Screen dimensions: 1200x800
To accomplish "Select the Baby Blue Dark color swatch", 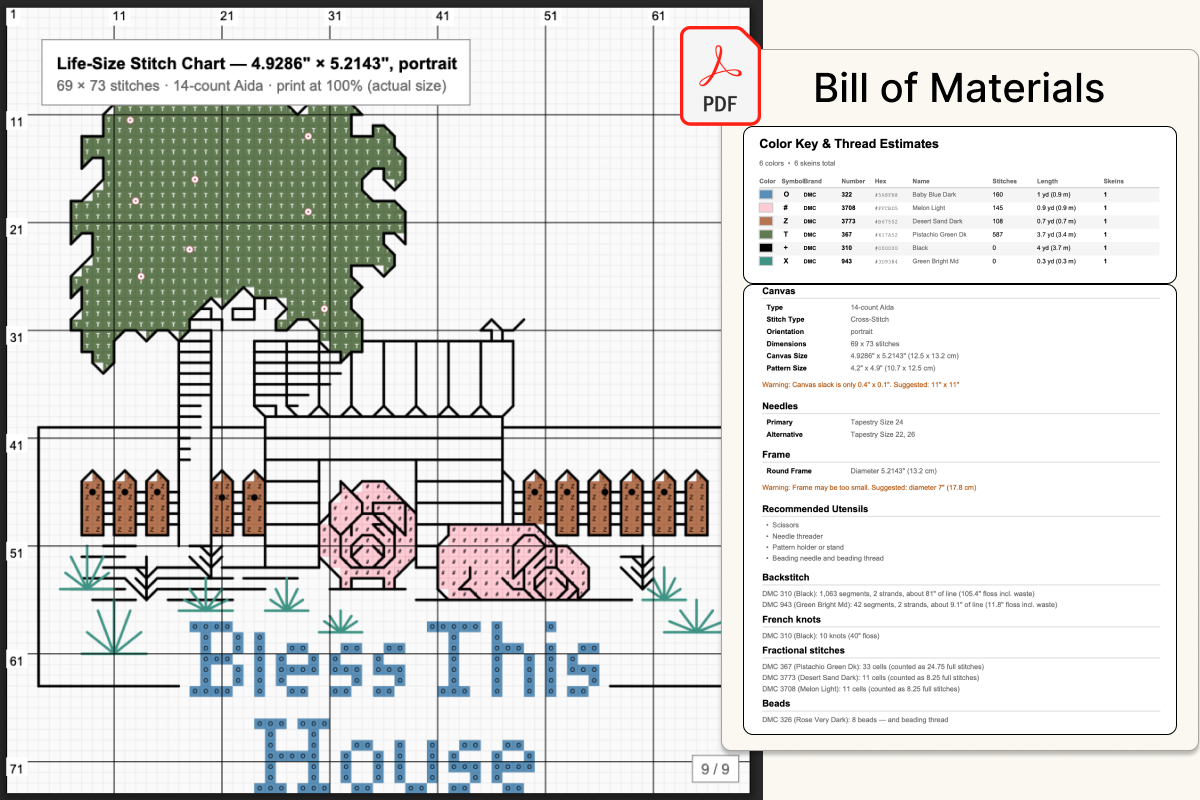I will click(x=767, y=194).
